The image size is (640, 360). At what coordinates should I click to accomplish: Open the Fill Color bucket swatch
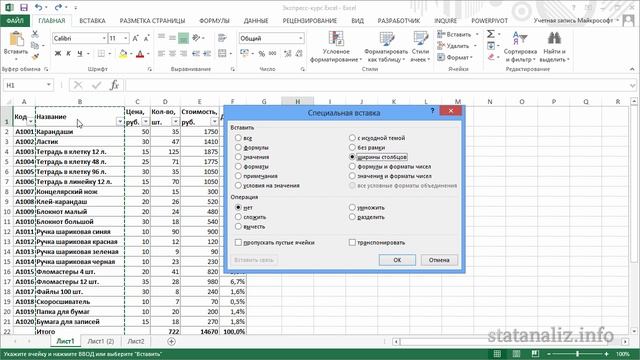coord(123,53)
